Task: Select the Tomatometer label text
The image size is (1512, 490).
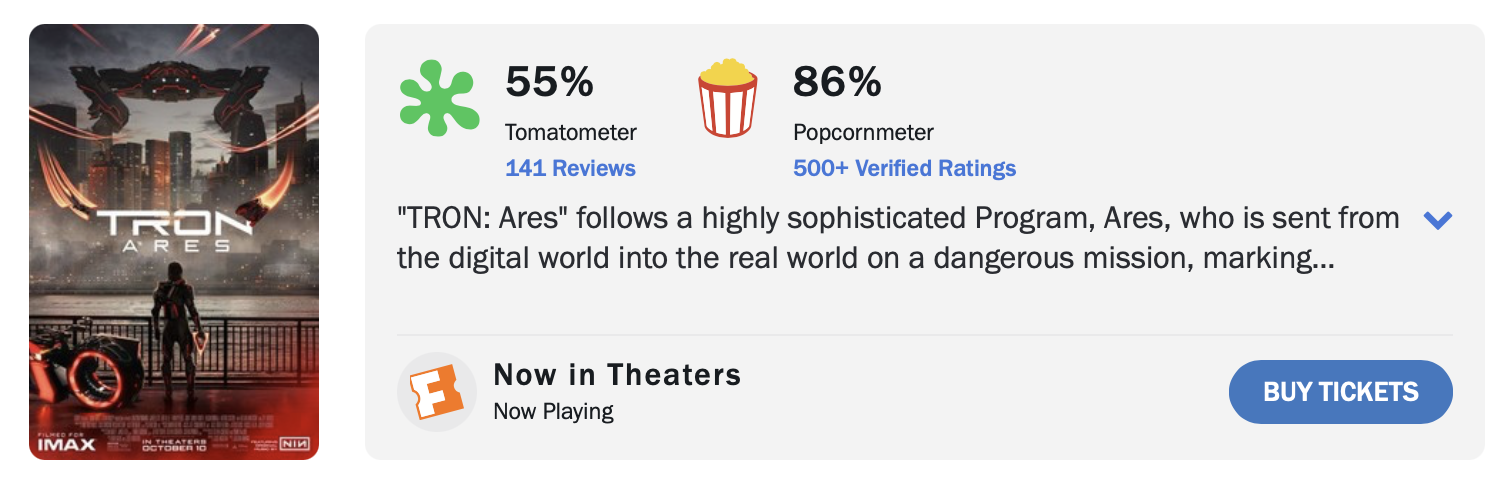Action: click(570, 132)
